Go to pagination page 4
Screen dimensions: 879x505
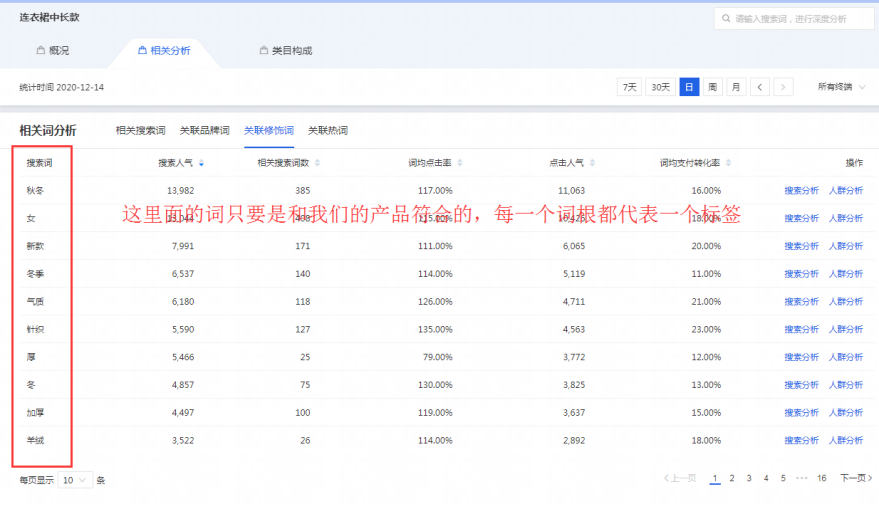766,478
